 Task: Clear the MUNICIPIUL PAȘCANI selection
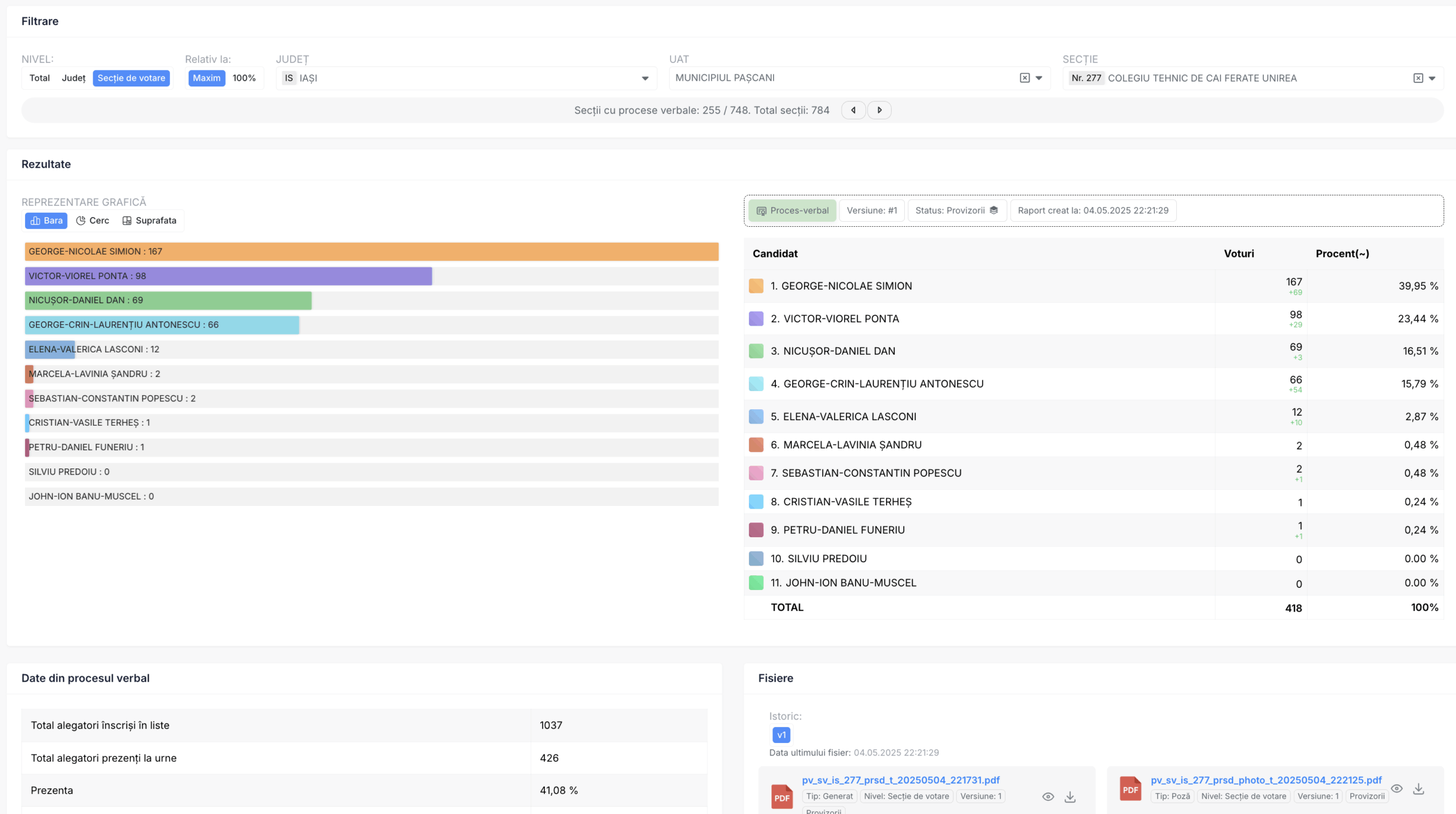[x=1024, y=78]
